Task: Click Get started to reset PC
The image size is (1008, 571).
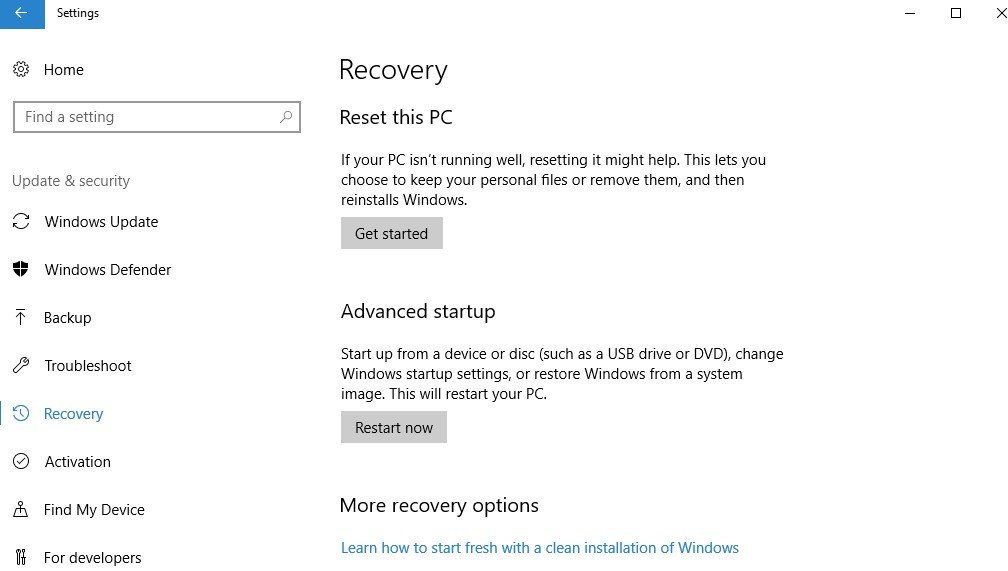Action: [392, 233]
